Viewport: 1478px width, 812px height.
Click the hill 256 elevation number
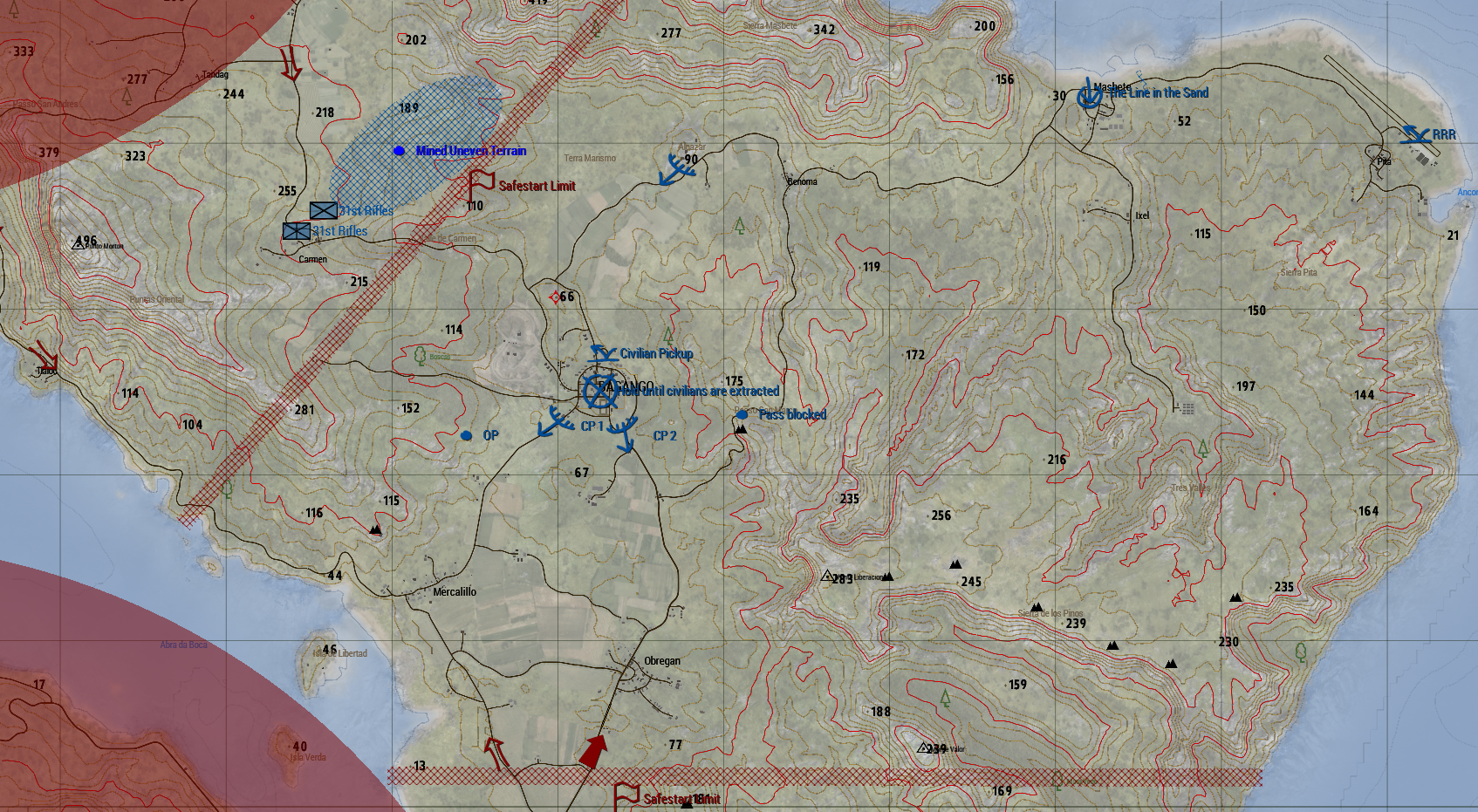pyautogui.click(x=941, y=515)
